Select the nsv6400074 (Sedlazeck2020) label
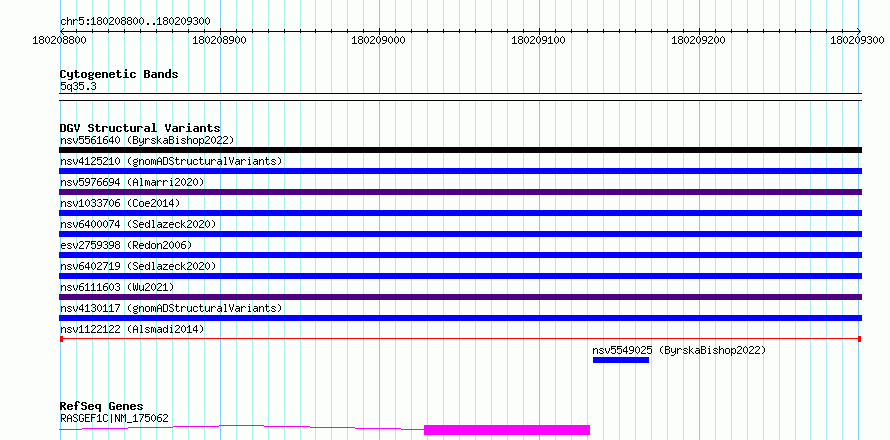Image resolution: width=890 pixels, height=440 pixels. tap(138, 224)
